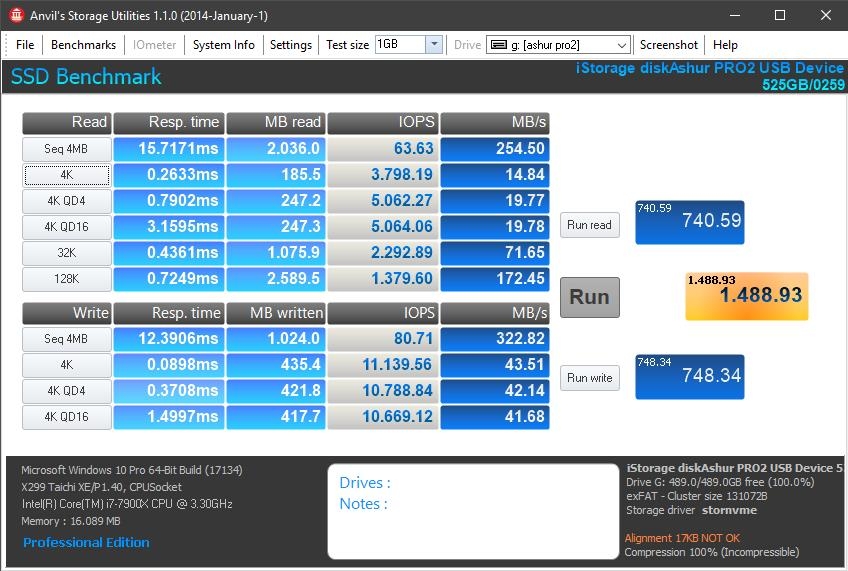Screen dimensions: 848x571
Task: Run the read 4K QD16 test
Action: pyautogui.click(x=67, y=227)
